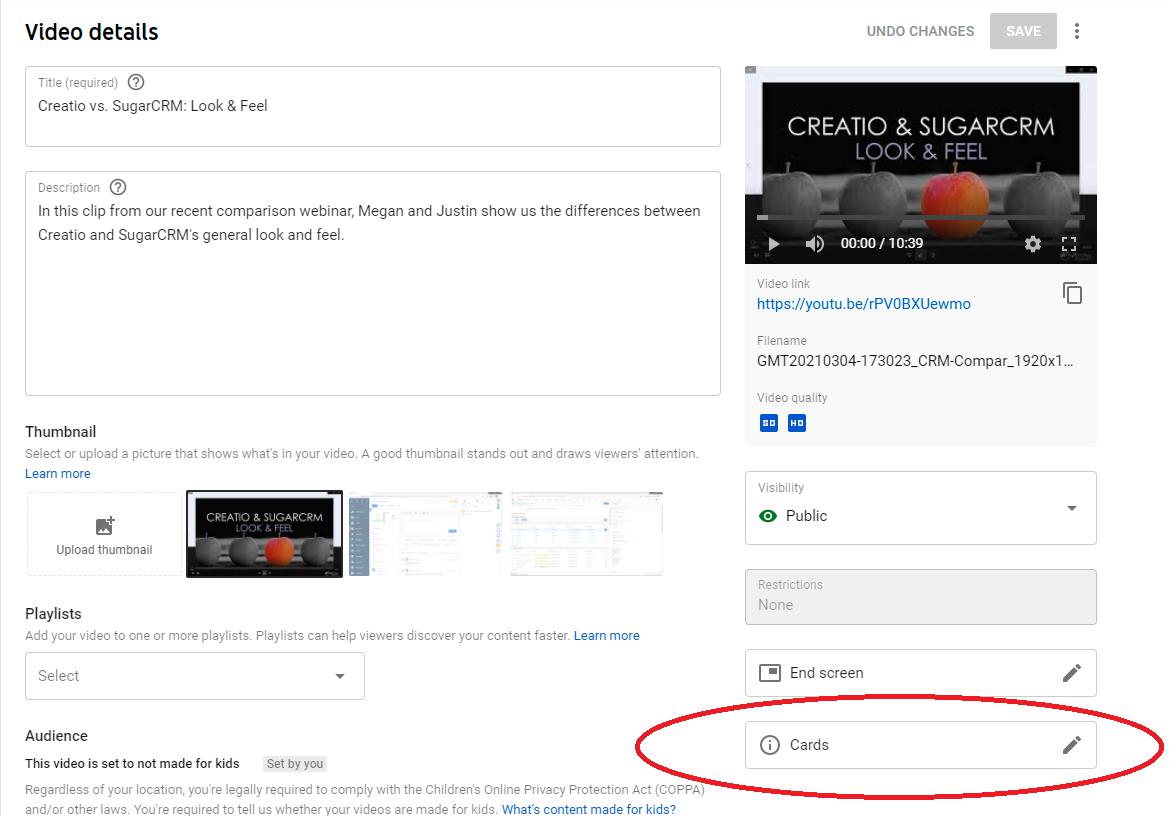This screenshot has height=816, width=1169.
Task: Open the Title help question mark
Action: tap(136, 82)
